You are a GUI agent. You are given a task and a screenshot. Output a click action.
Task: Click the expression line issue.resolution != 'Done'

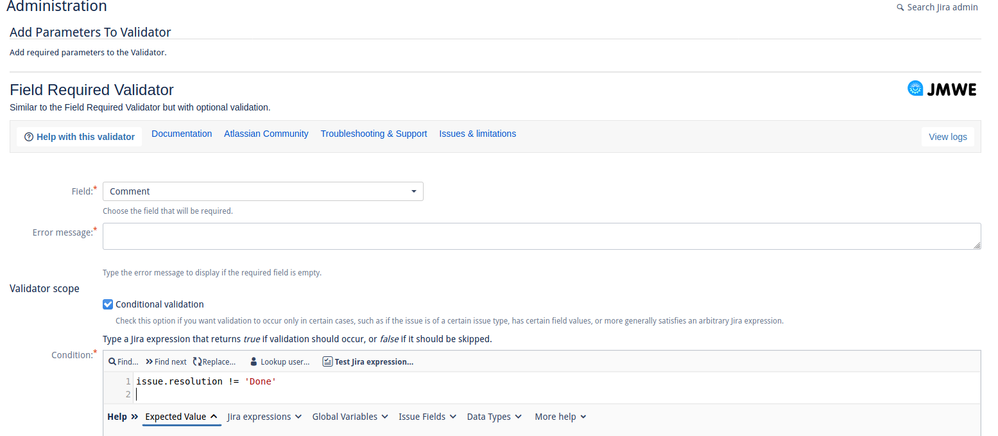pyautogui.click(x=206, y=381)
